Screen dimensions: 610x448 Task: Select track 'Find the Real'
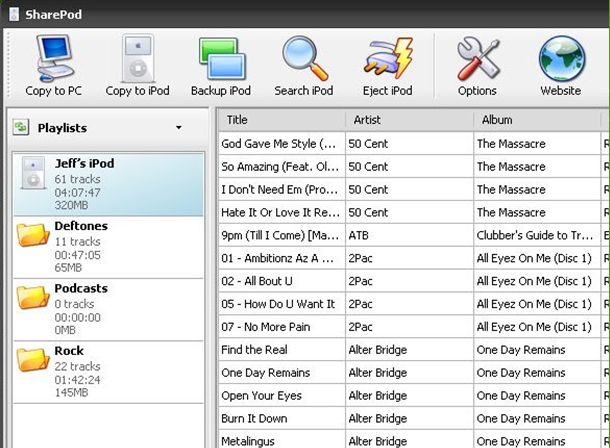(282, 350)
